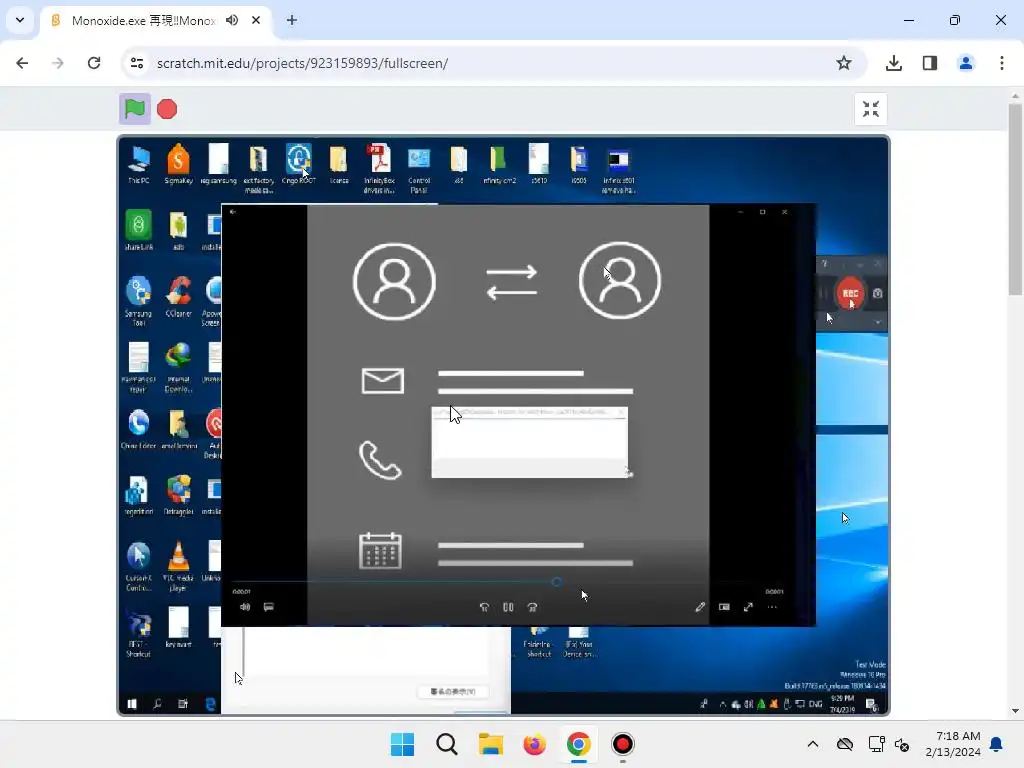Click Kingo ROOT icon on the stage desktop
1024x768 pixels.
(x=298, y=165)
